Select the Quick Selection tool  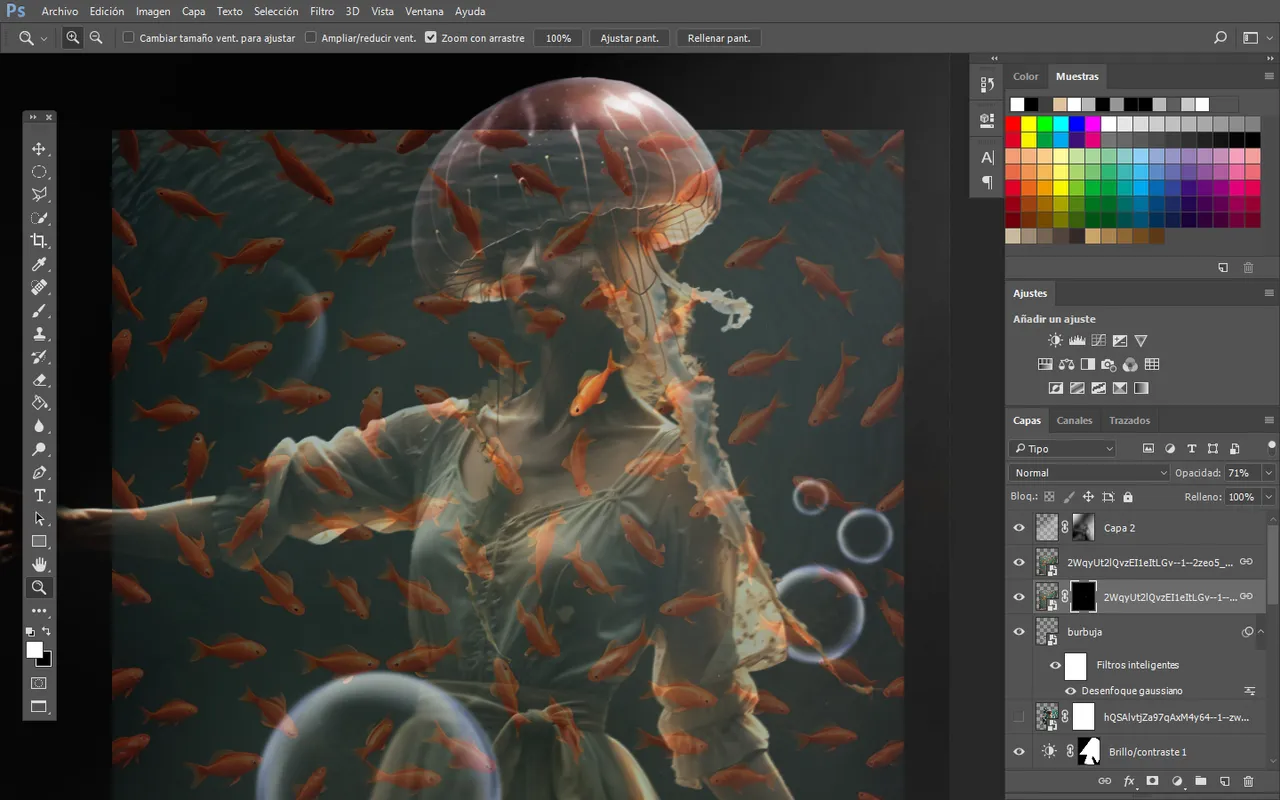pyautogui.click(x=39, y=218)
